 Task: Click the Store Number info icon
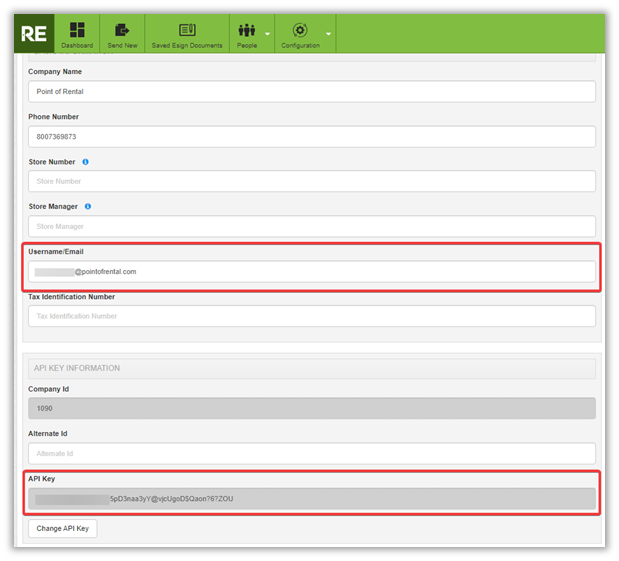[85, 162]
